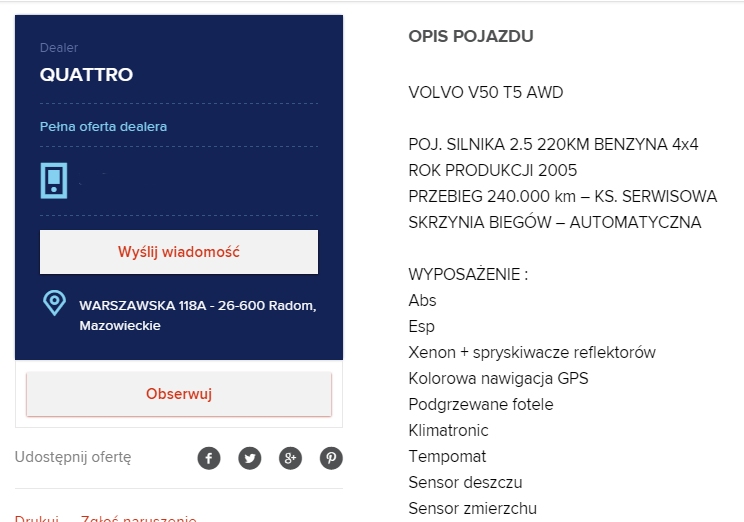Image resolution: width=744 pixels, height=522 pixels.
Task: Click the Tempomat entry
Action: 447,457
